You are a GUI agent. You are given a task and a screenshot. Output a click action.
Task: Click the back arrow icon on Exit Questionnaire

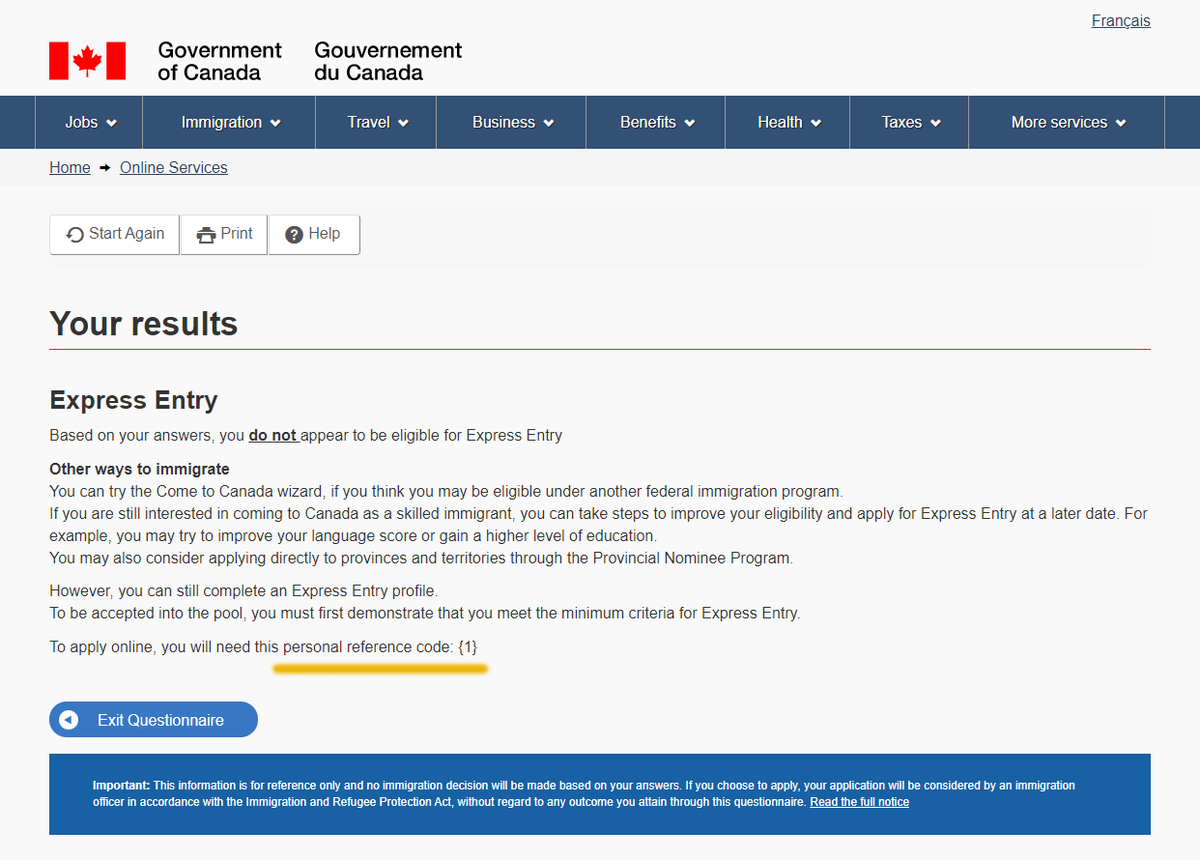(x=68, y=720)
